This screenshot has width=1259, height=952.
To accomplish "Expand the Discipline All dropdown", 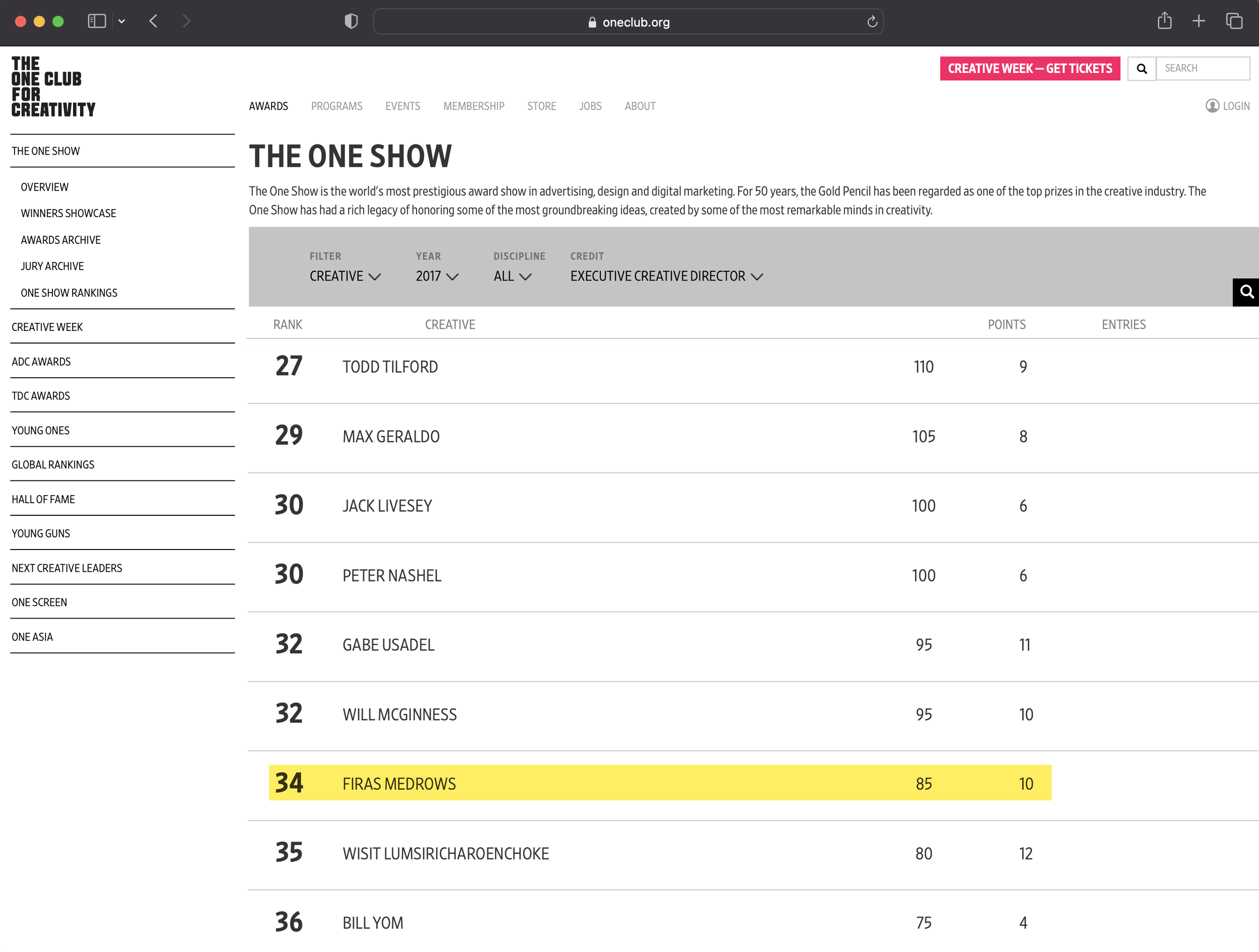I will (512, 276).
